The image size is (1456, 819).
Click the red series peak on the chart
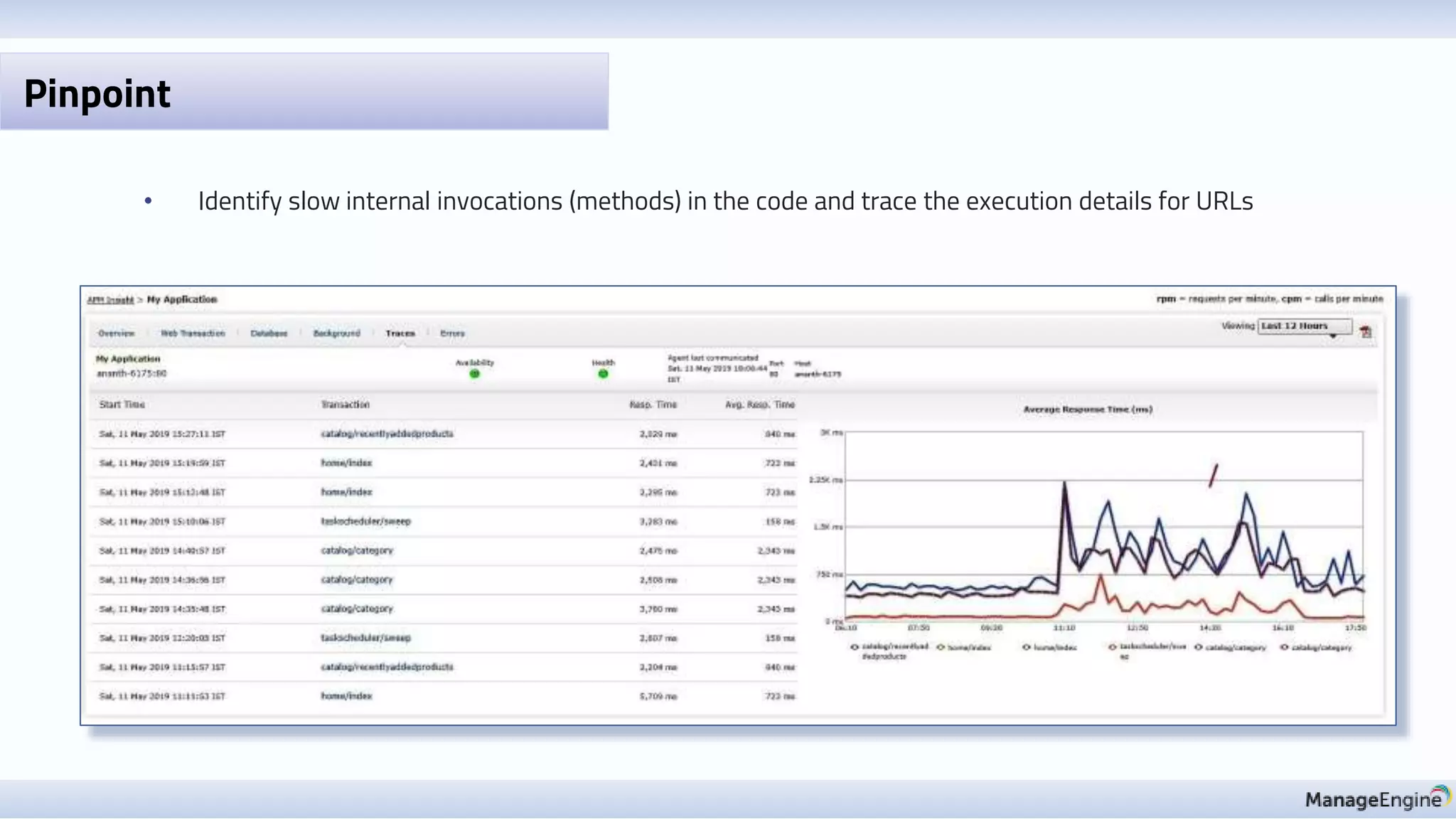tap(1101, 576)
